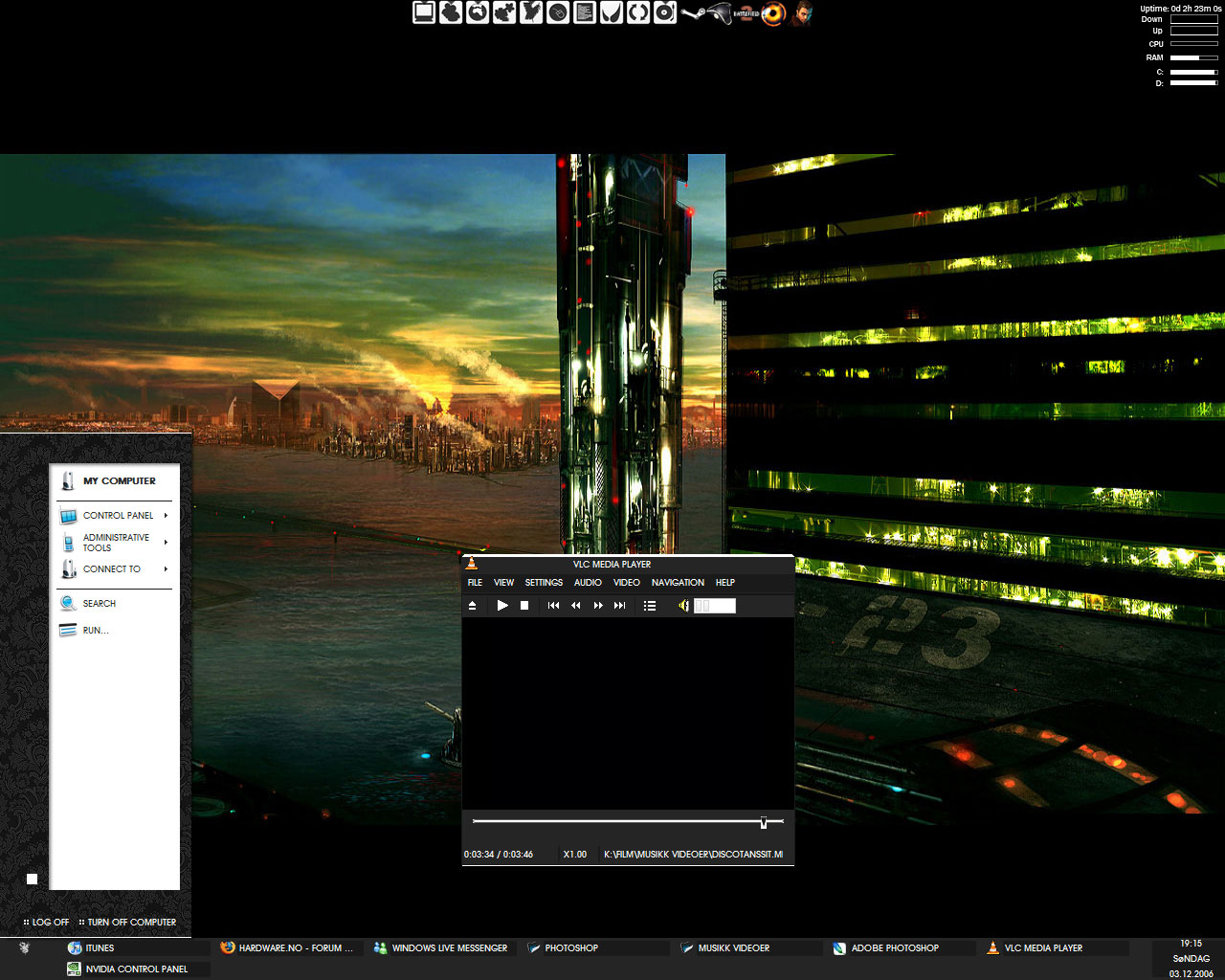Click the RAM usage bar
The image size is (1225, 980).
(1193, 57)
